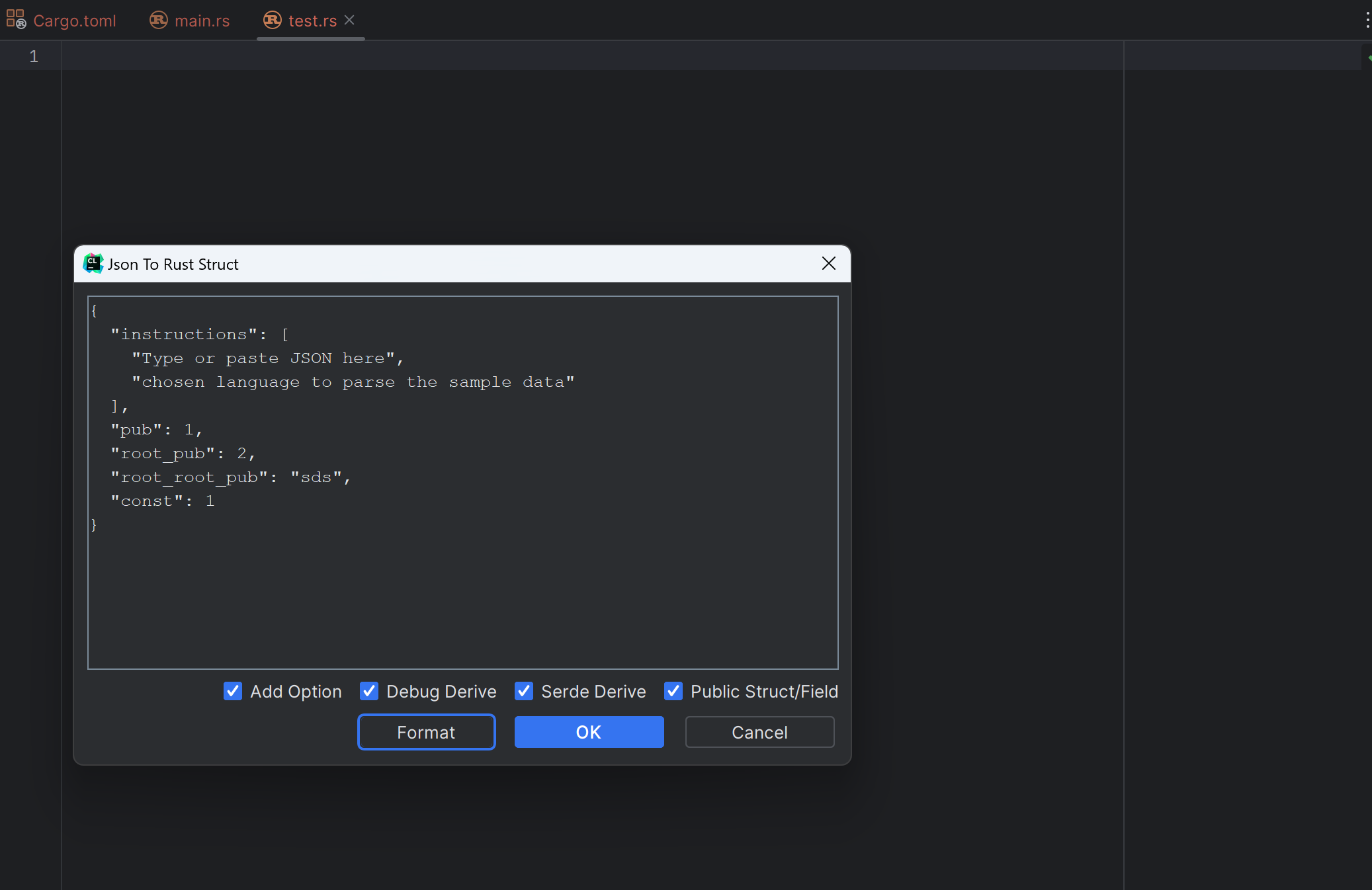Click the Rust icon on the main.rs tab
Image resolution: width=1372 pixels, height=890 pixels.
click(159, 20)
